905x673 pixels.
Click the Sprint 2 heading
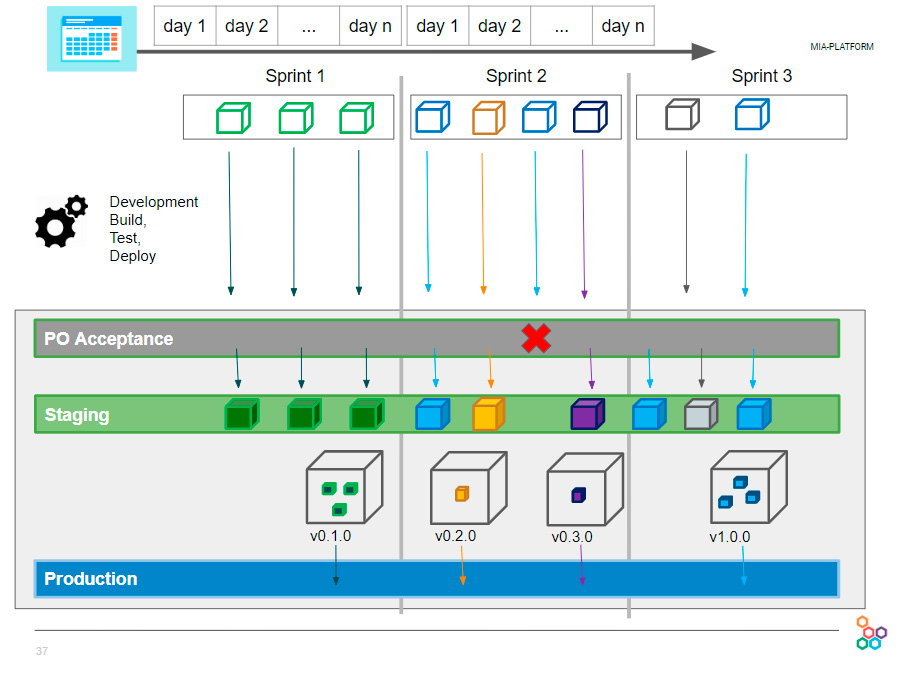pyautogui.click(x=516, y=76)
